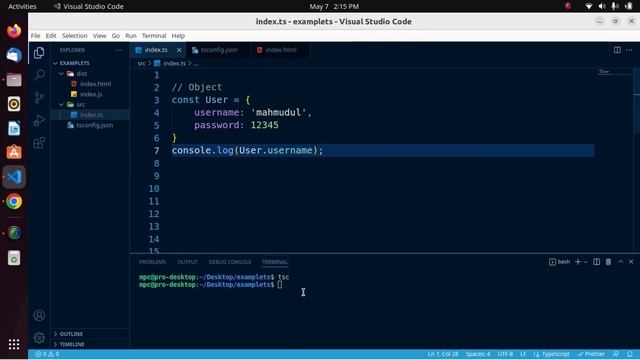Split the editor to the right

[617, 50]
